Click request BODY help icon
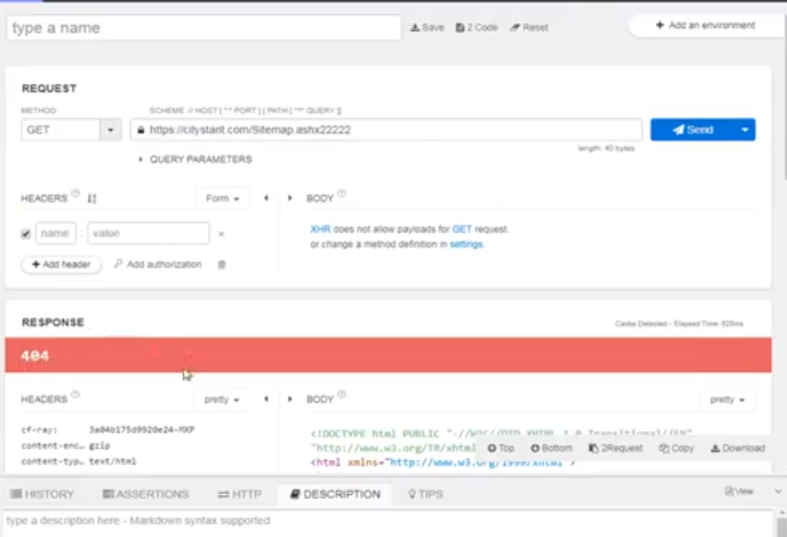The height and width of the screenshot is (537, 787). (341, 193)
